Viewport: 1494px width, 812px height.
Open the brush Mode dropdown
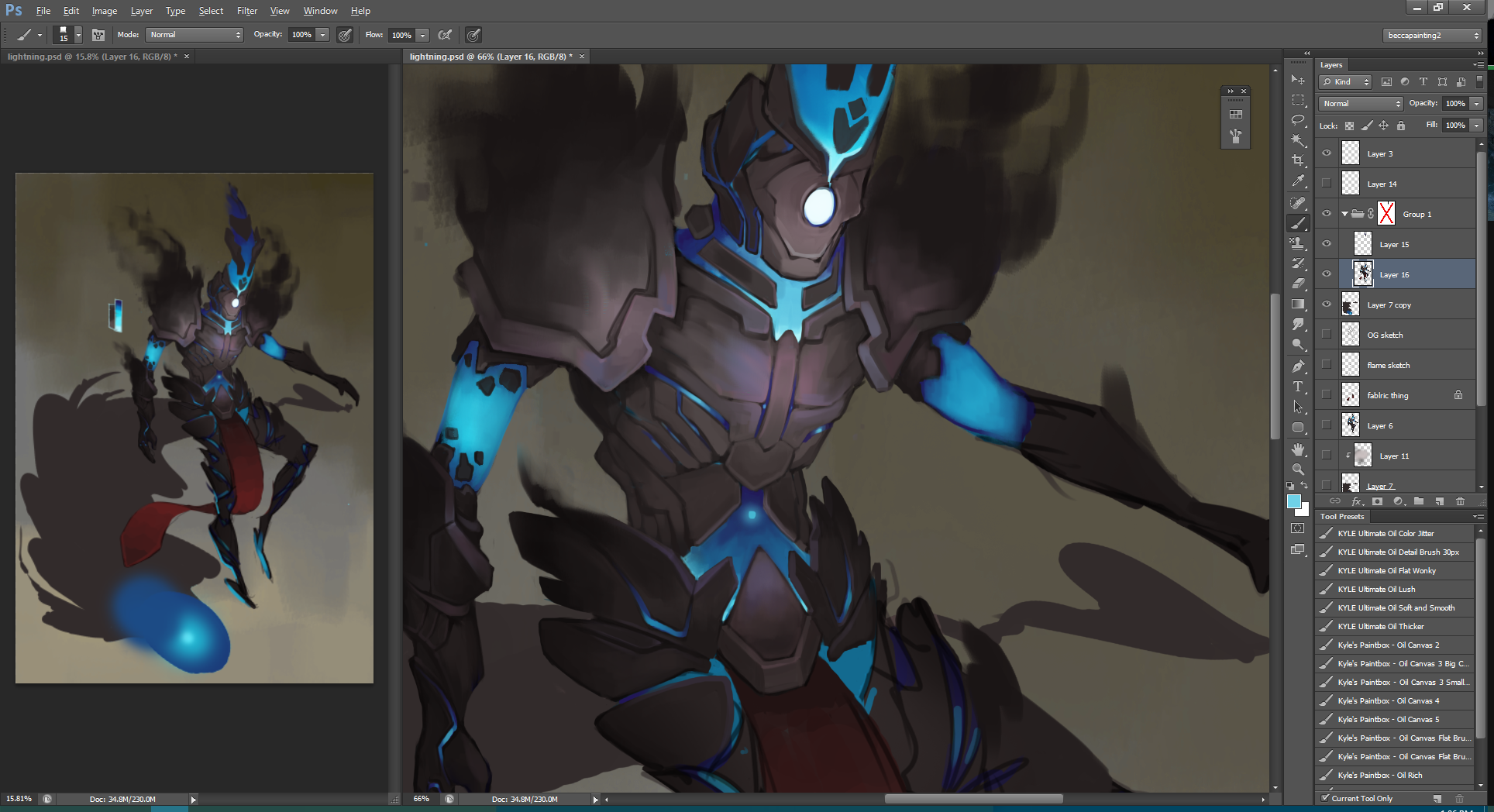[194, 35]
